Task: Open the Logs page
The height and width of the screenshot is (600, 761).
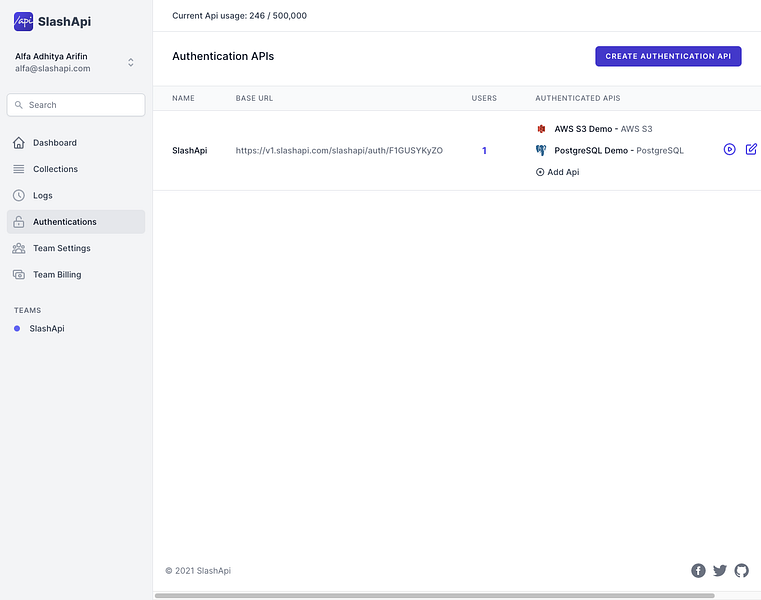Action: tap(43, 196)
